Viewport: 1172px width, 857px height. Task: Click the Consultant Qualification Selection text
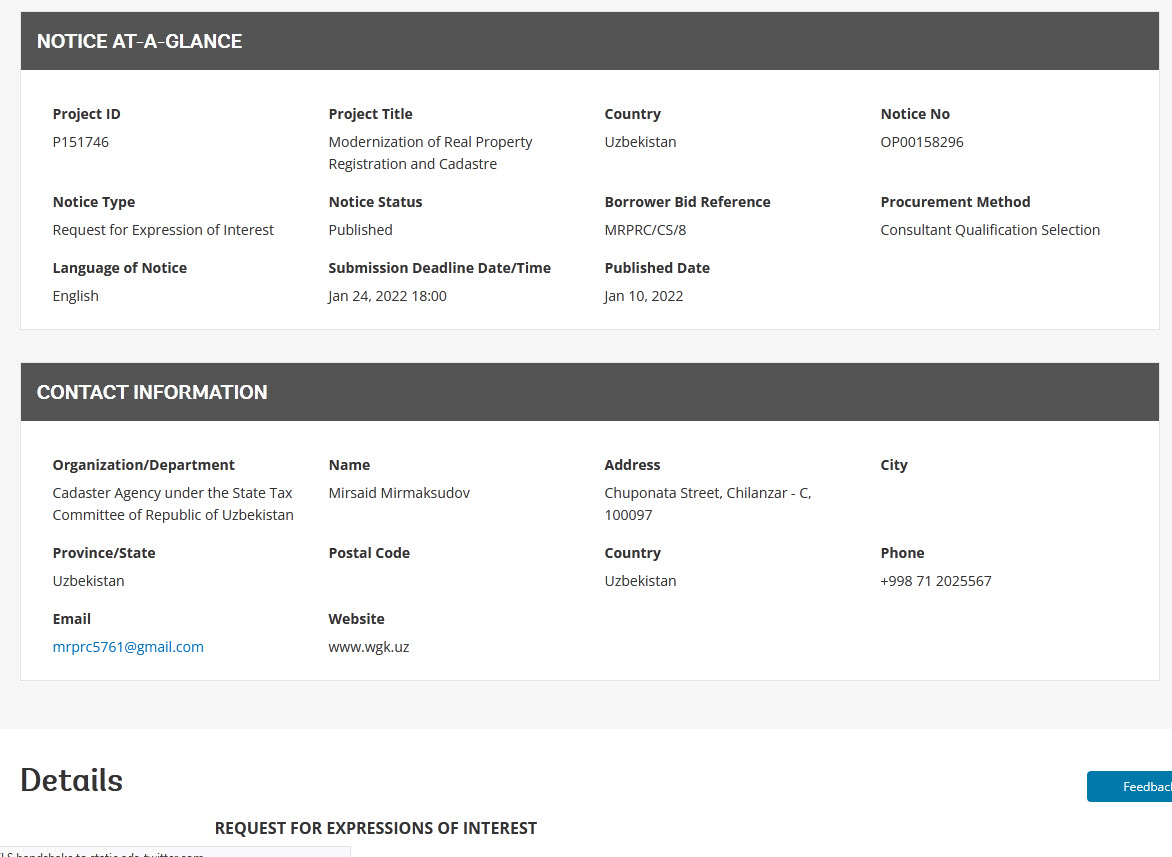point(989,230)
